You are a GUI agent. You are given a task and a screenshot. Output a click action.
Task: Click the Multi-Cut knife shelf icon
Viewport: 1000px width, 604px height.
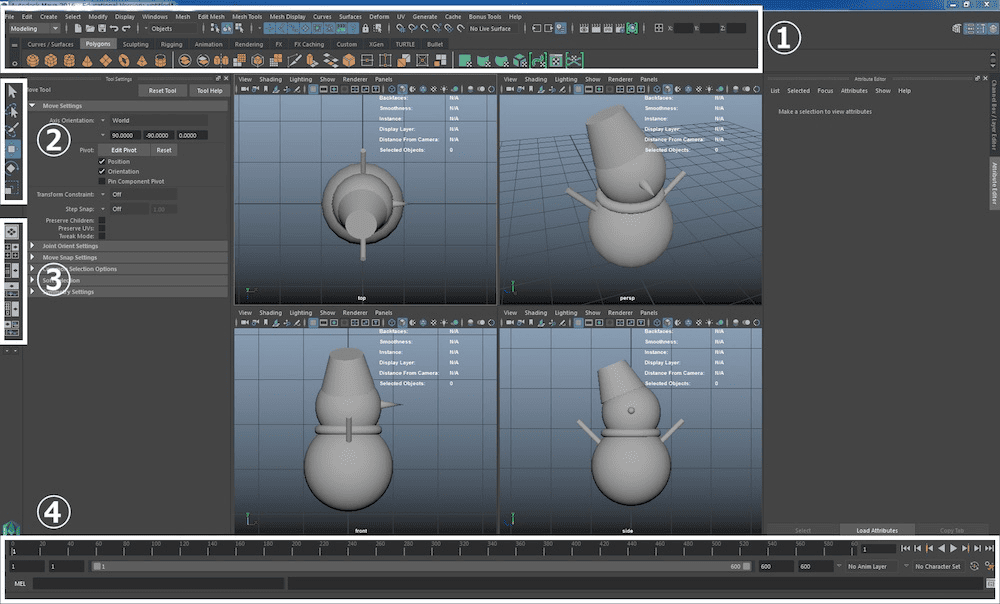294,61
